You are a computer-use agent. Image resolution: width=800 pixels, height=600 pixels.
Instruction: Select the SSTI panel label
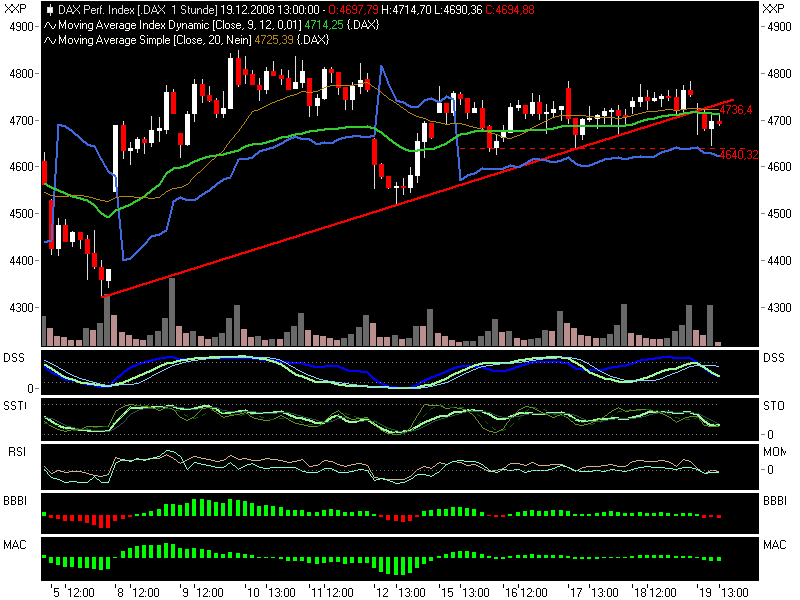[14, 407]
